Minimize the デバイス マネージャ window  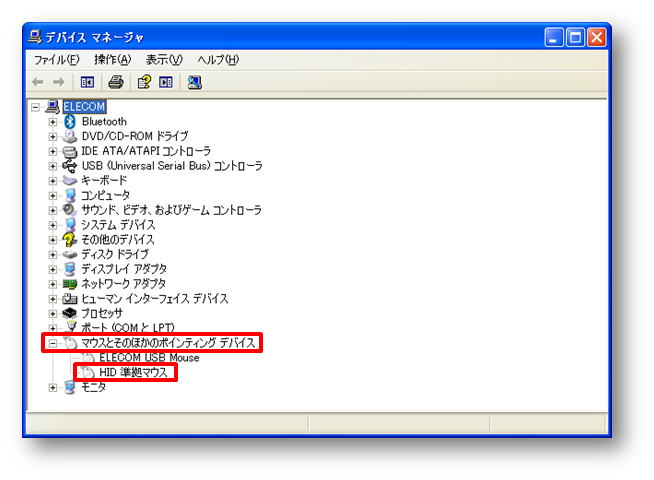point(554,38)
